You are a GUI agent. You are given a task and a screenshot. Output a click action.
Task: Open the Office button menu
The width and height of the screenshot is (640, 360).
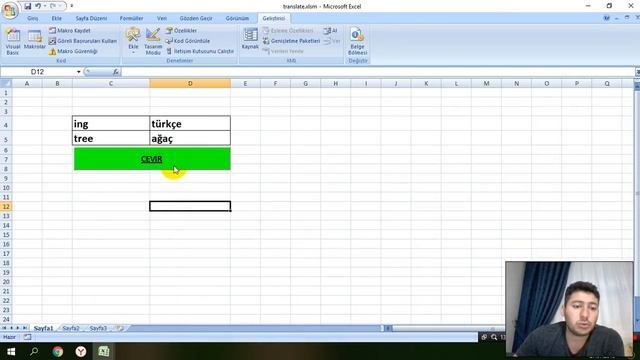[x=10, y=10]
